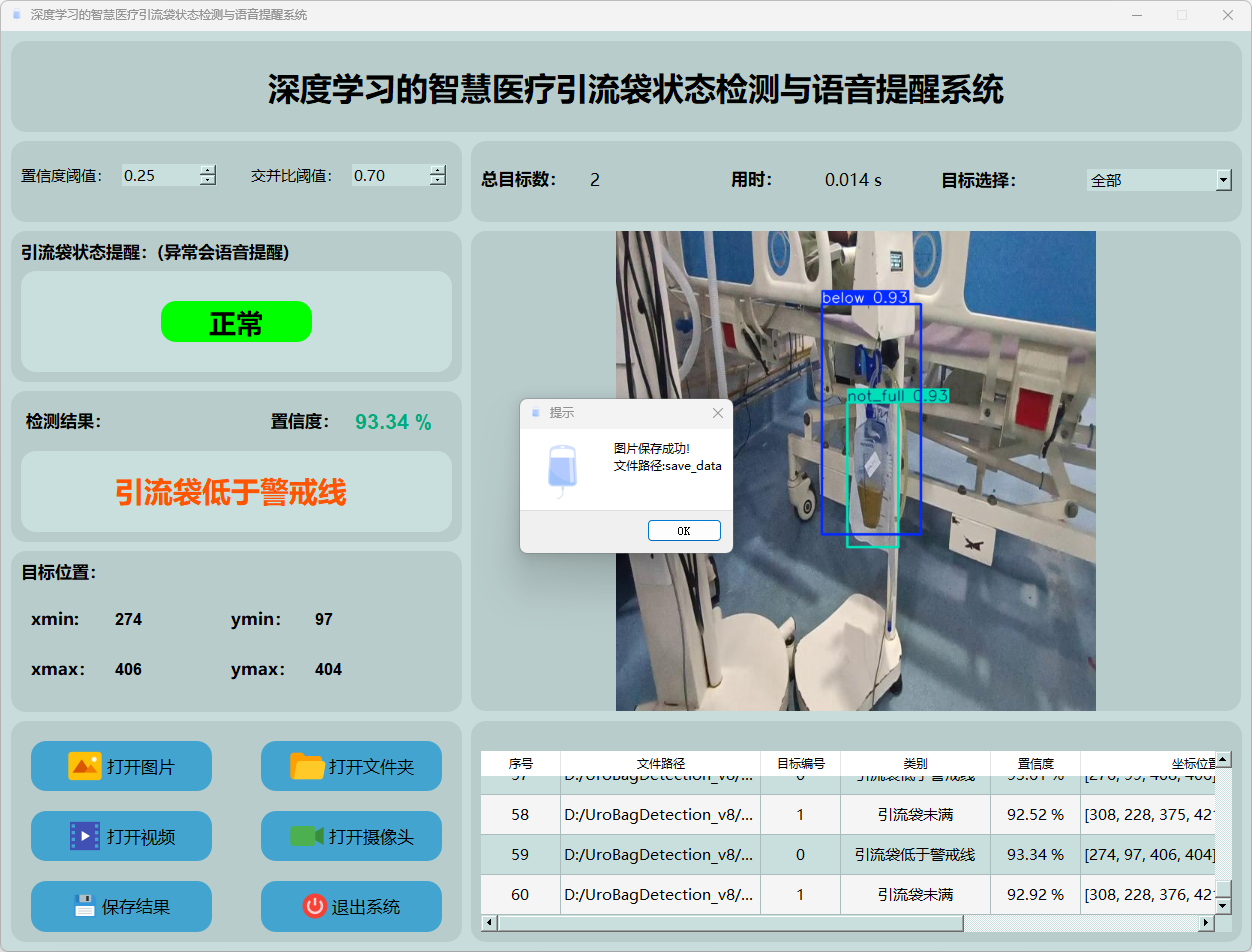Click the 类别 column header
This screenshot has width=1252, height=952.
coord(915,763)
